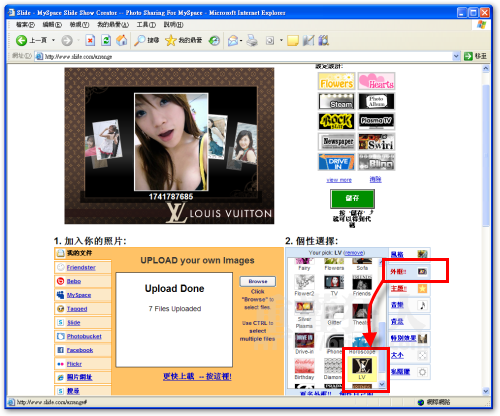Click the Go arrow button beside the address bar
500x416 pixels.
click(x=468, y=56)
